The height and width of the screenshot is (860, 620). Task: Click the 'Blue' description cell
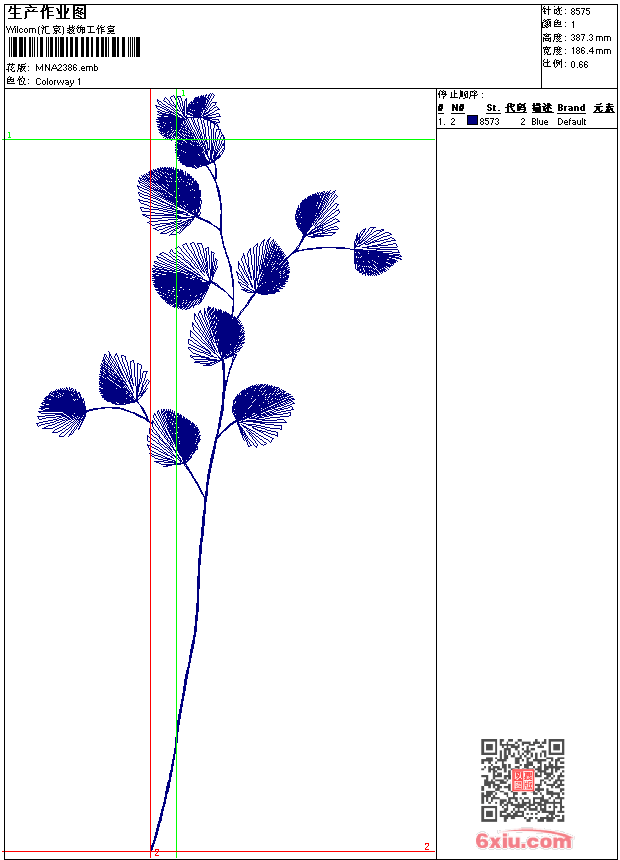tap(539, 122)
